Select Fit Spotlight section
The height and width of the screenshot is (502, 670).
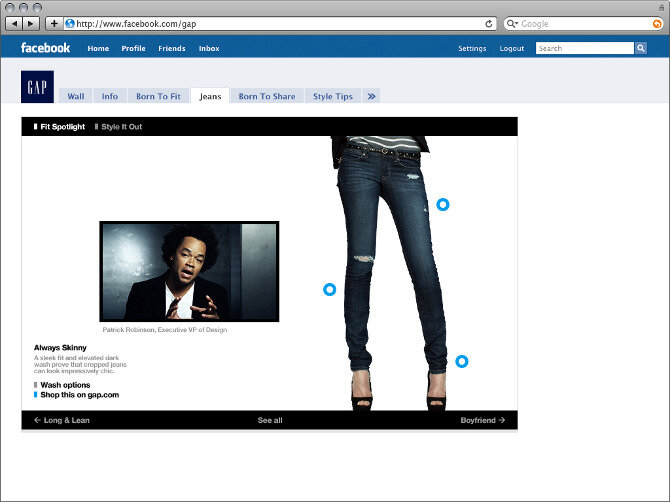click(x=59, y=126)
